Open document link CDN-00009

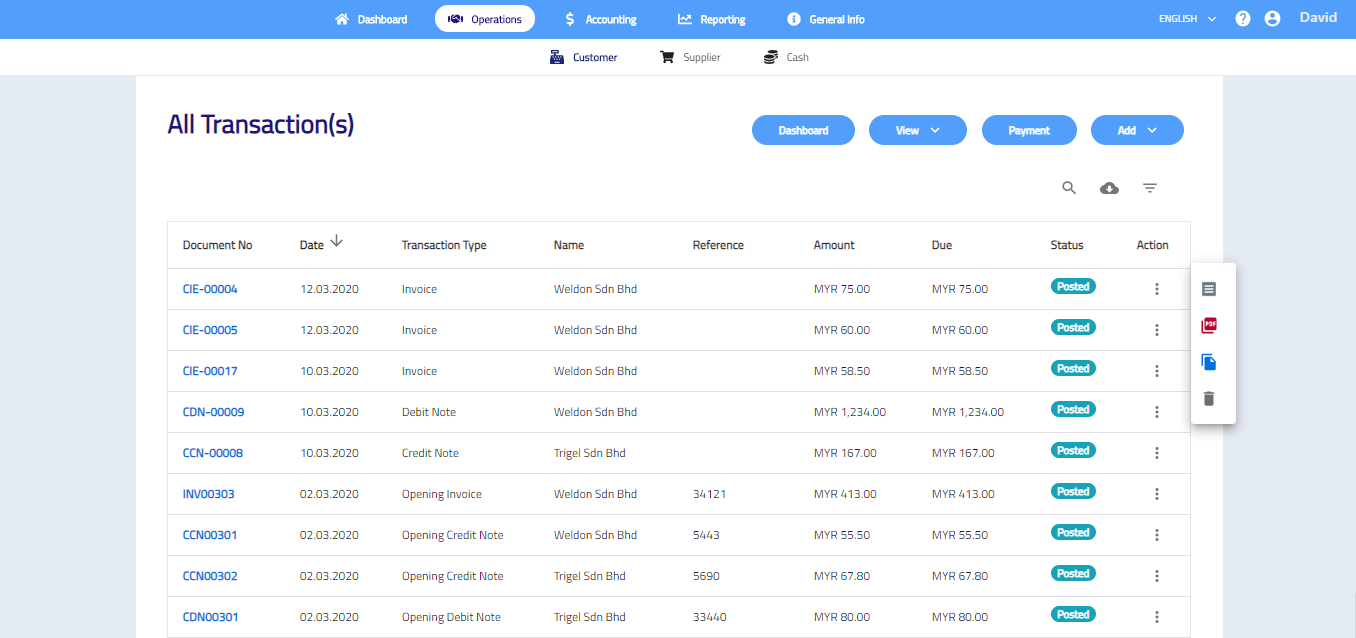(x=213, y=412)
